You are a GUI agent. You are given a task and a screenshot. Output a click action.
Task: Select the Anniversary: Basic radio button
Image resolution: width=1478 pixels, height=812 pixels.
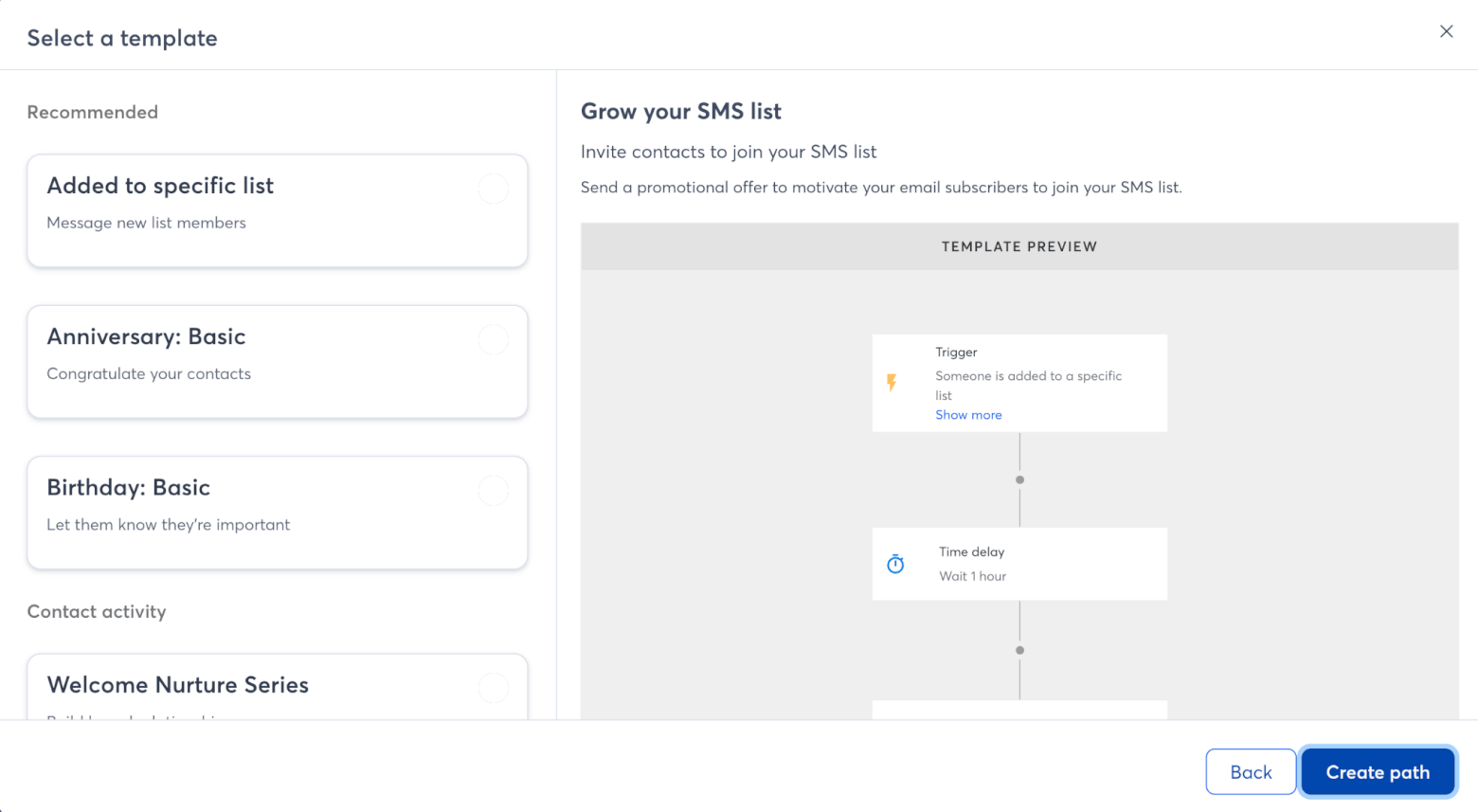pos(494,339)
